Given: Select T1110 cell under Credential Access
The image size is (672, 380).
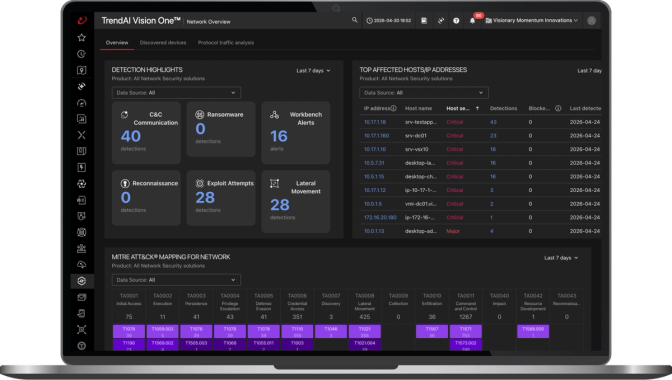Looking at the screenshot, I should (297, 331).
